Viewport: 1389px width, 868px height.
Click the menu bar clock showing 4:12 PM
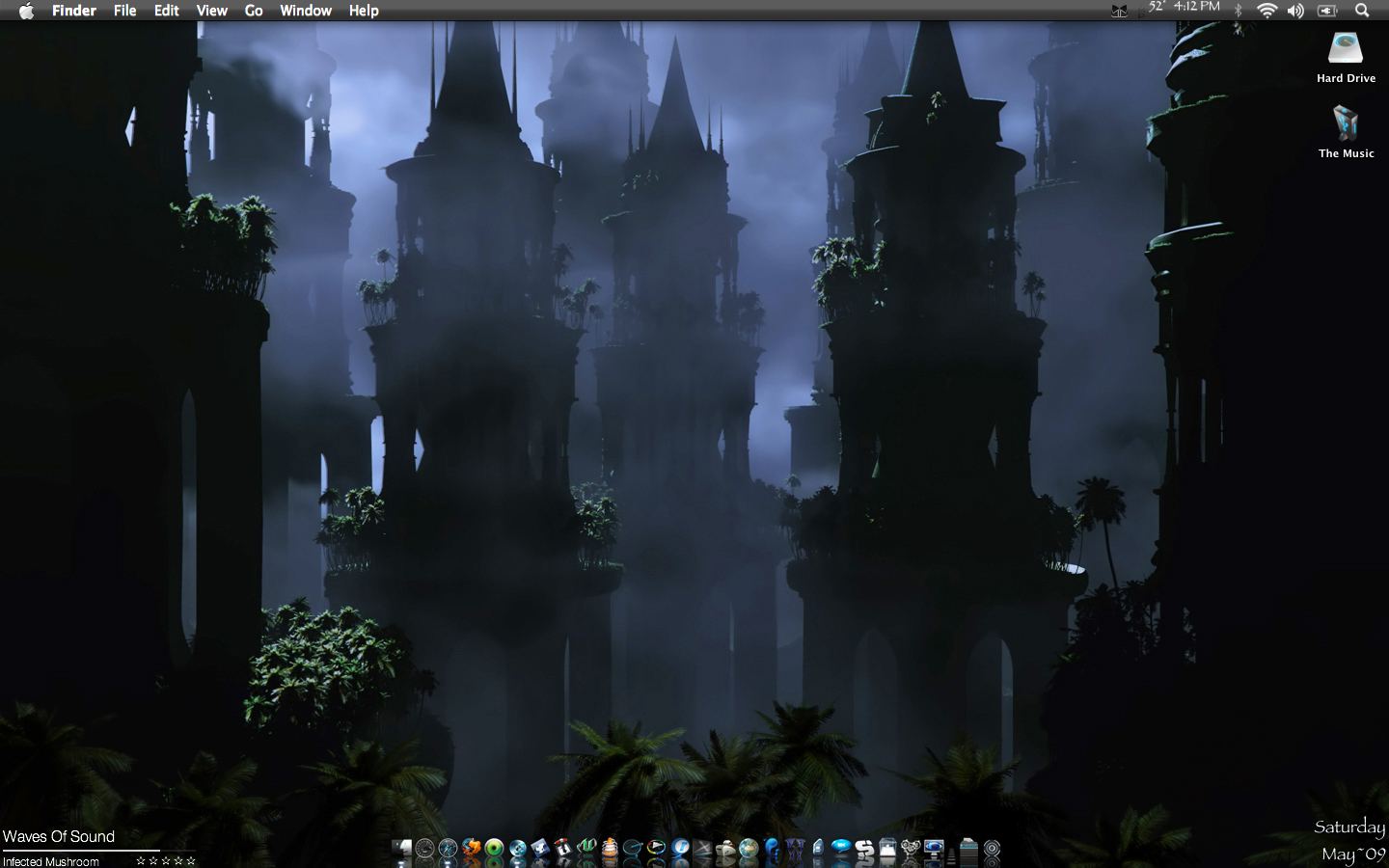pos(1197,7)
